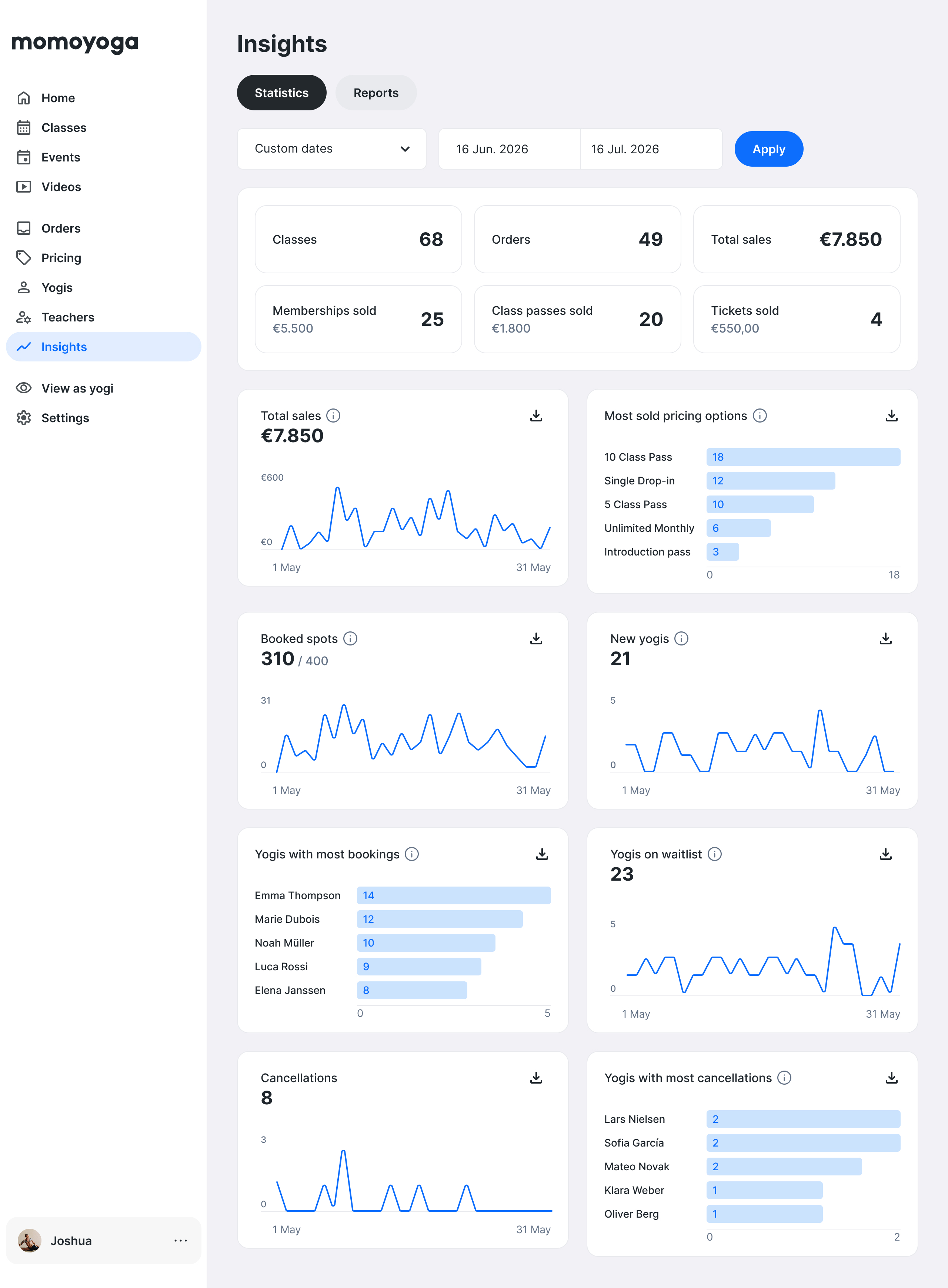Download Yogis with most bookings data
948x1288 pixels.
[541, 854]
